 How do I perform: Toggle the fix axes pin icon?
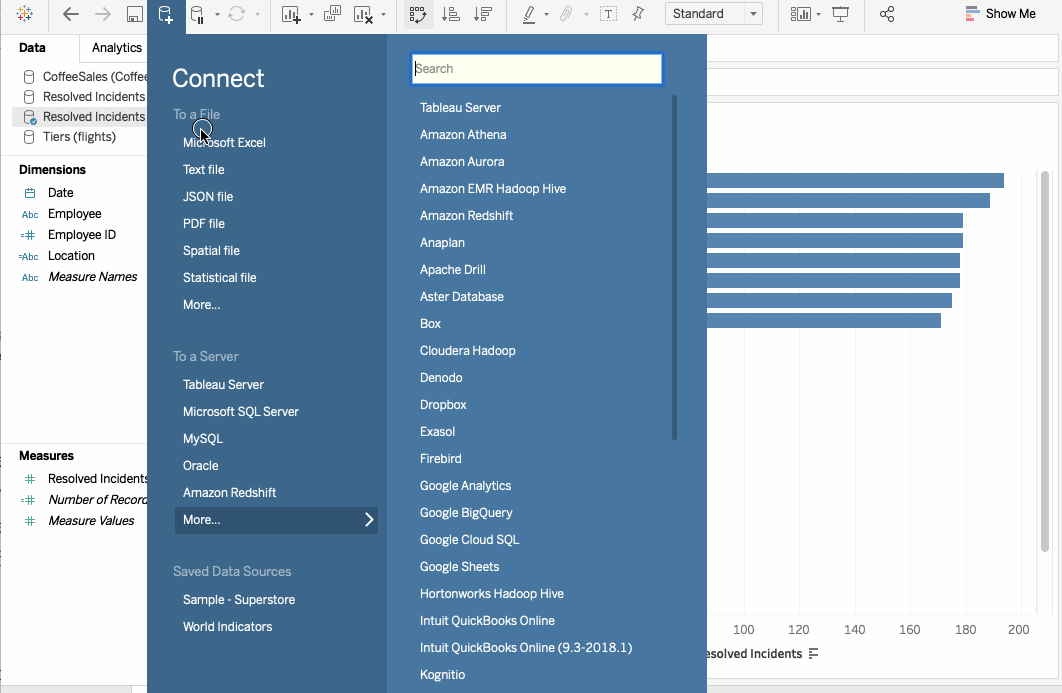pos(638,14)
